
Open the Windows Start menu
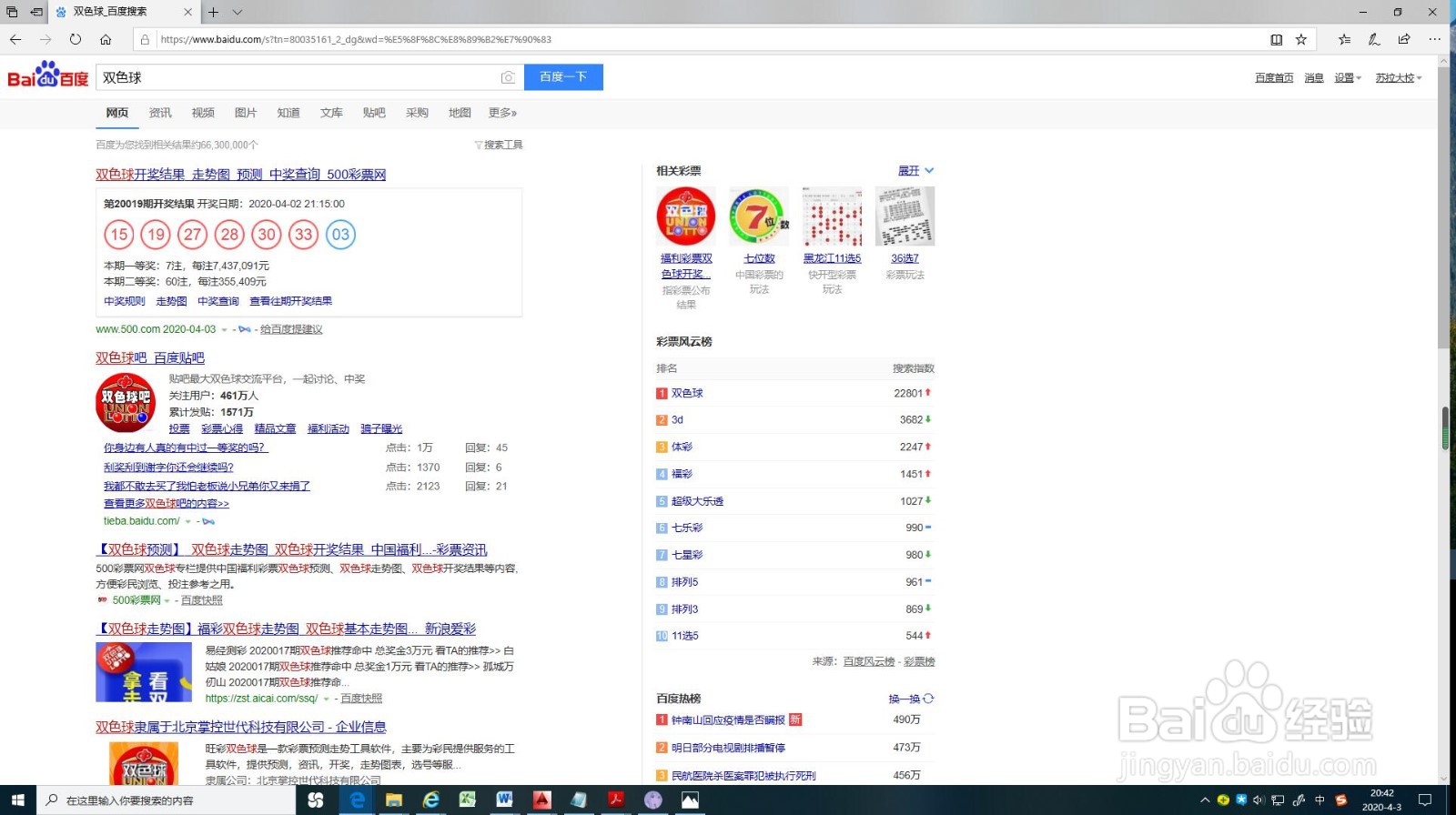(17, 800)
